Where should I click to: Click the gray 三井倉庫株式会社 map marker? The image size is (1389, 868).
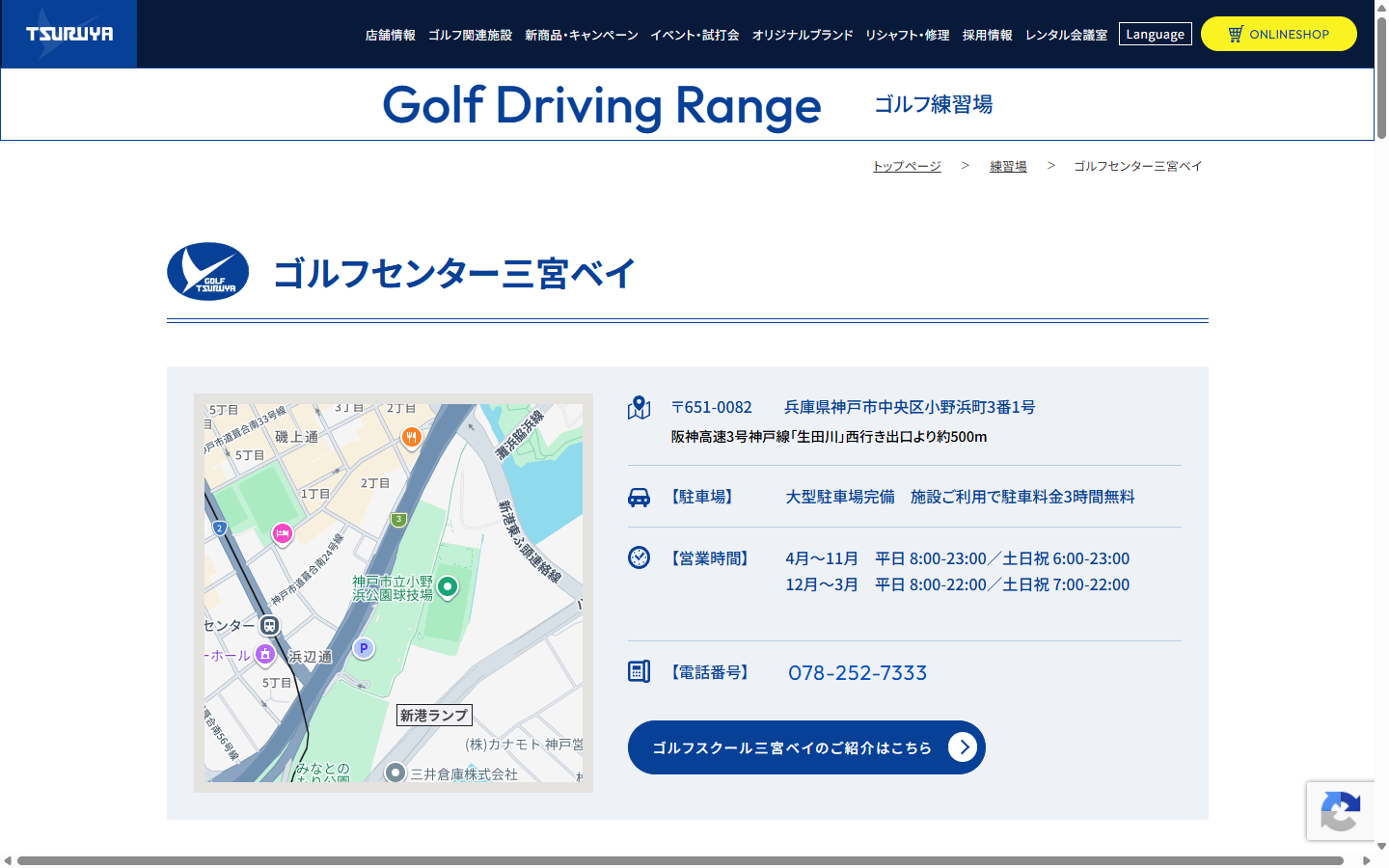click(x=395, y=773)
